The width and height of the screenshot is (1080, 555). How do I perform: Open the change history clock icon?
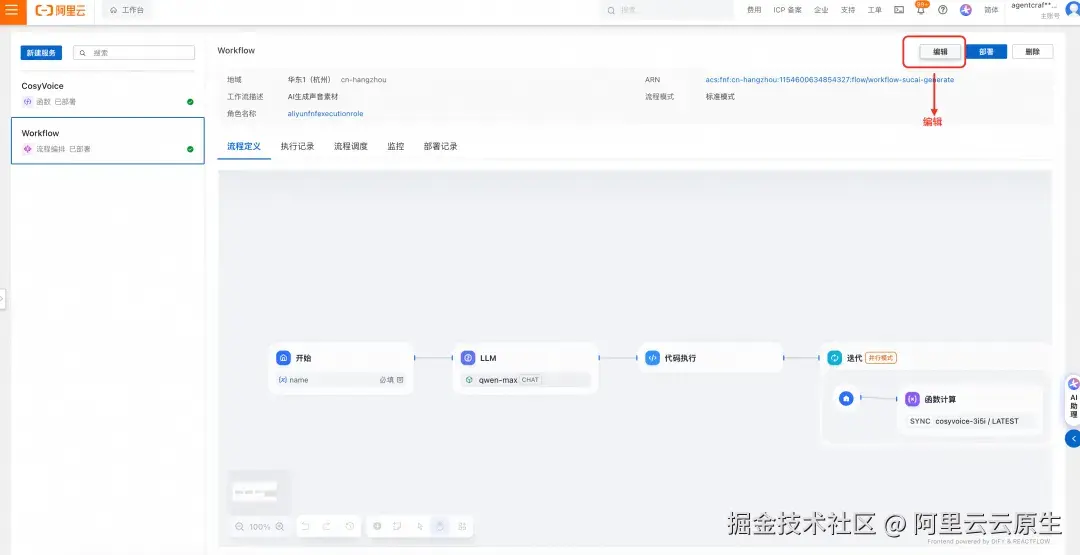pos(349,526)
